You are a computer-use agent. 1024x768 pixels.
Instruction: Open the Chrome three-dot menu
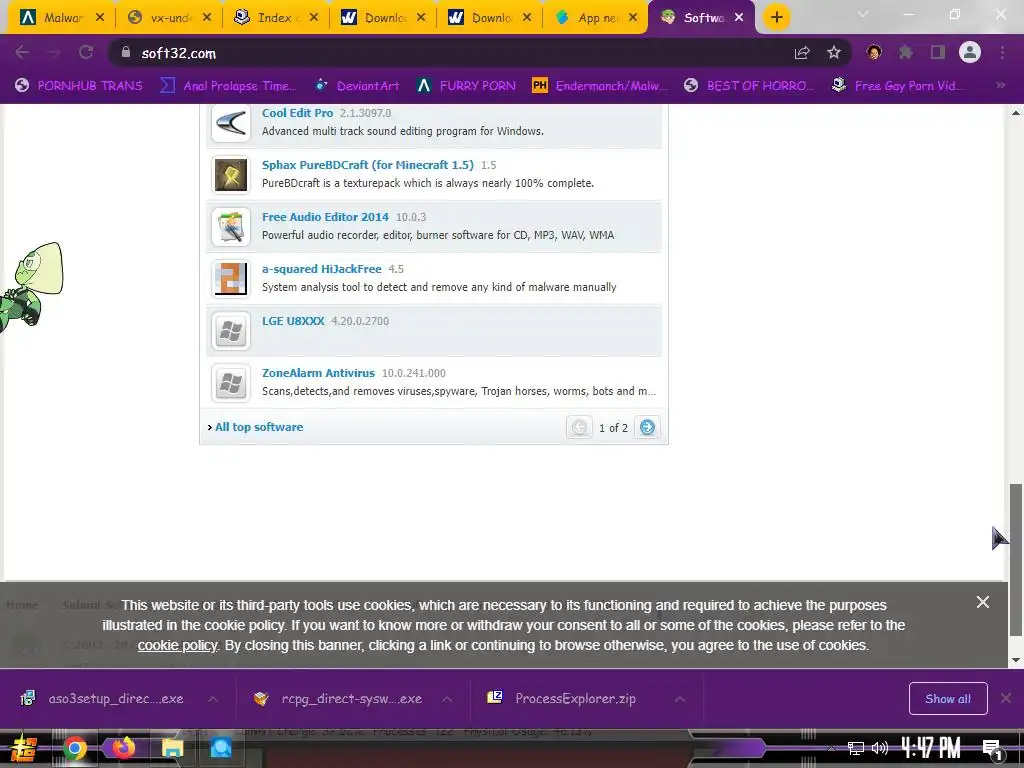1002,52
